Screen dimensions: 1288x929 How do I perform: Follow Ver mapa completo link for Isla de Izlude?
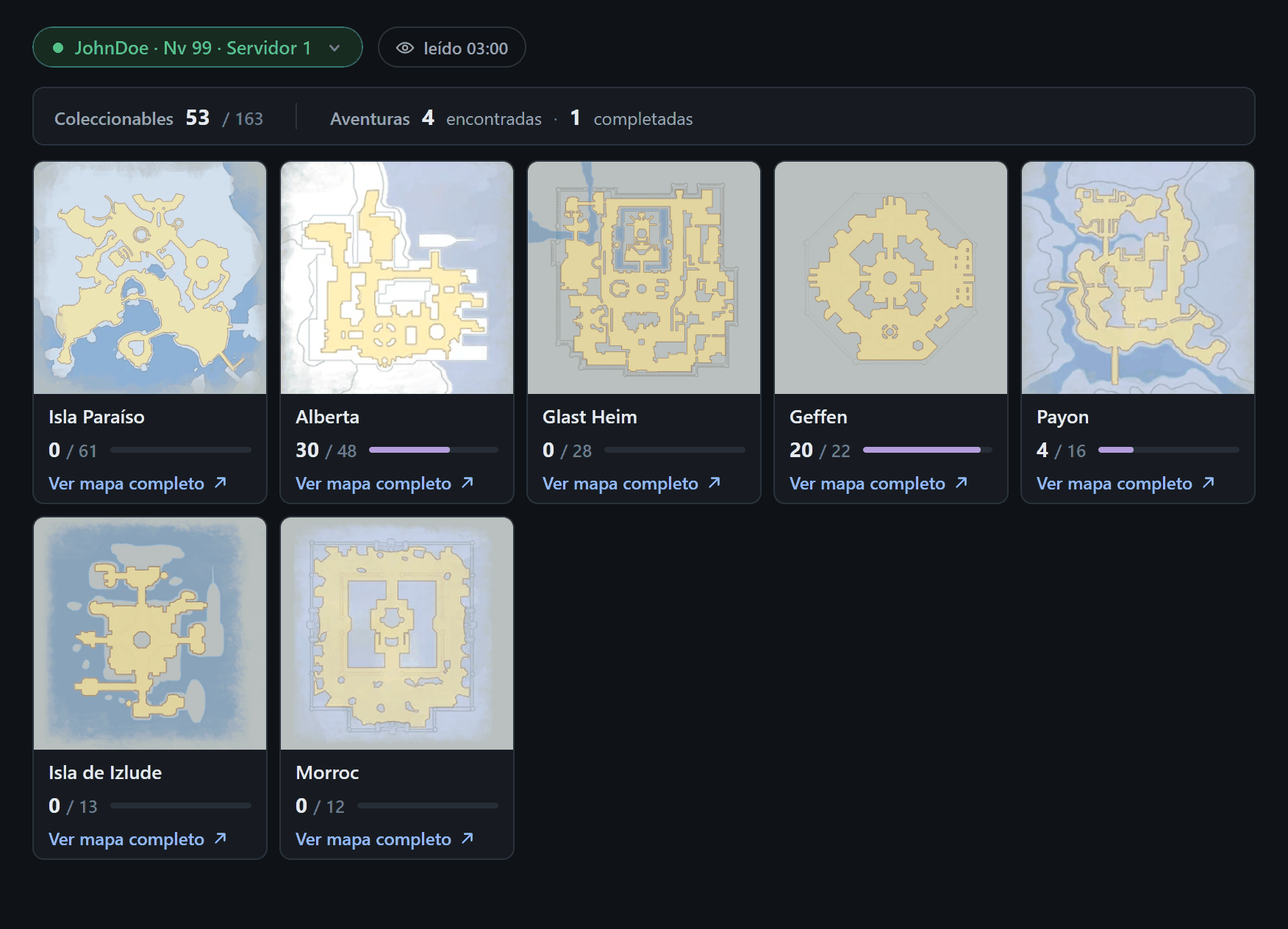(137, 839)
